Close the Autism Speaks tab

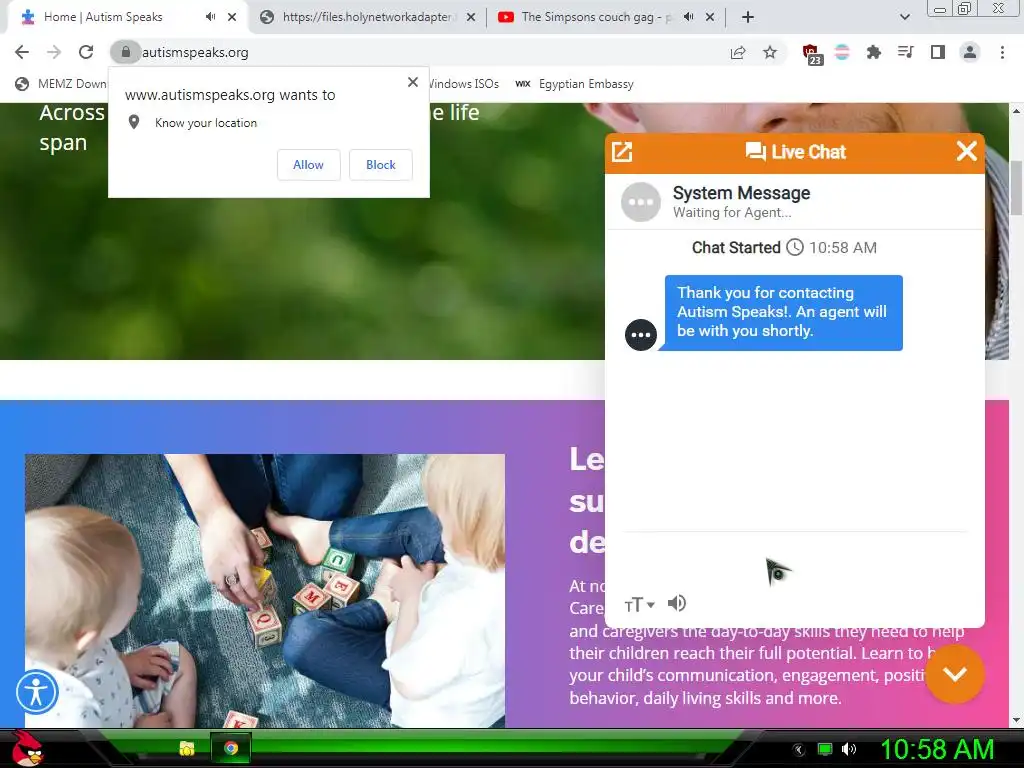pos(232,17)
